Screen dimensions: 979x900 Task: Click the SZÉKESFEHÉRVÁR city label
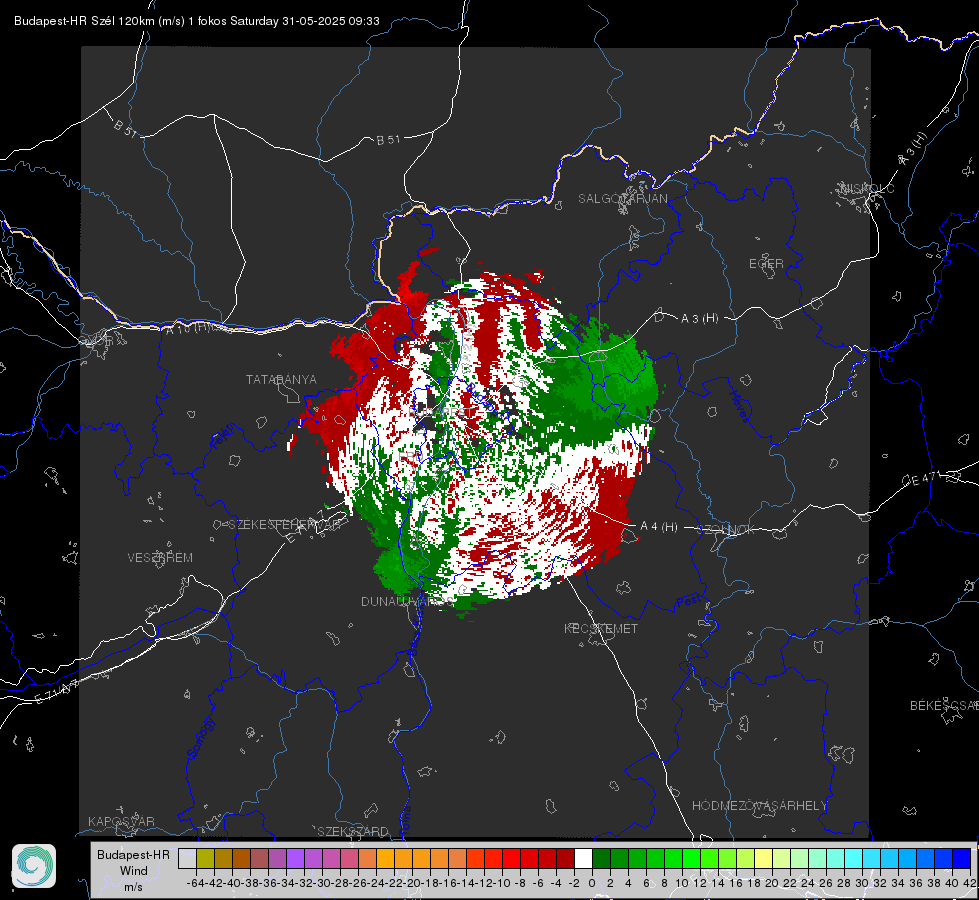287,525
